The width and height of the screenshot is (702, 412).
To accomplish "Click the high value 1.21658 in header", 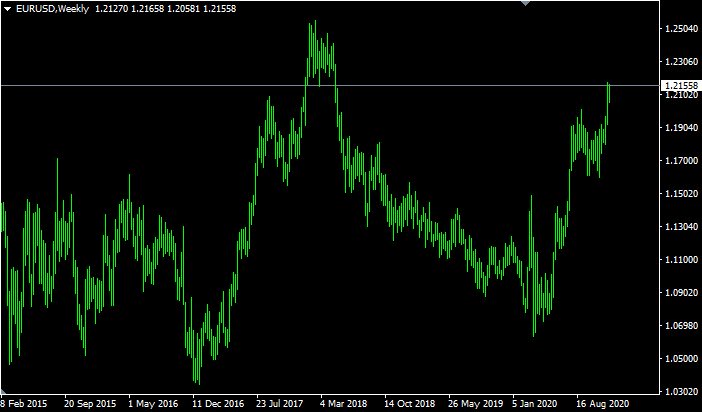I will [147, 9].
